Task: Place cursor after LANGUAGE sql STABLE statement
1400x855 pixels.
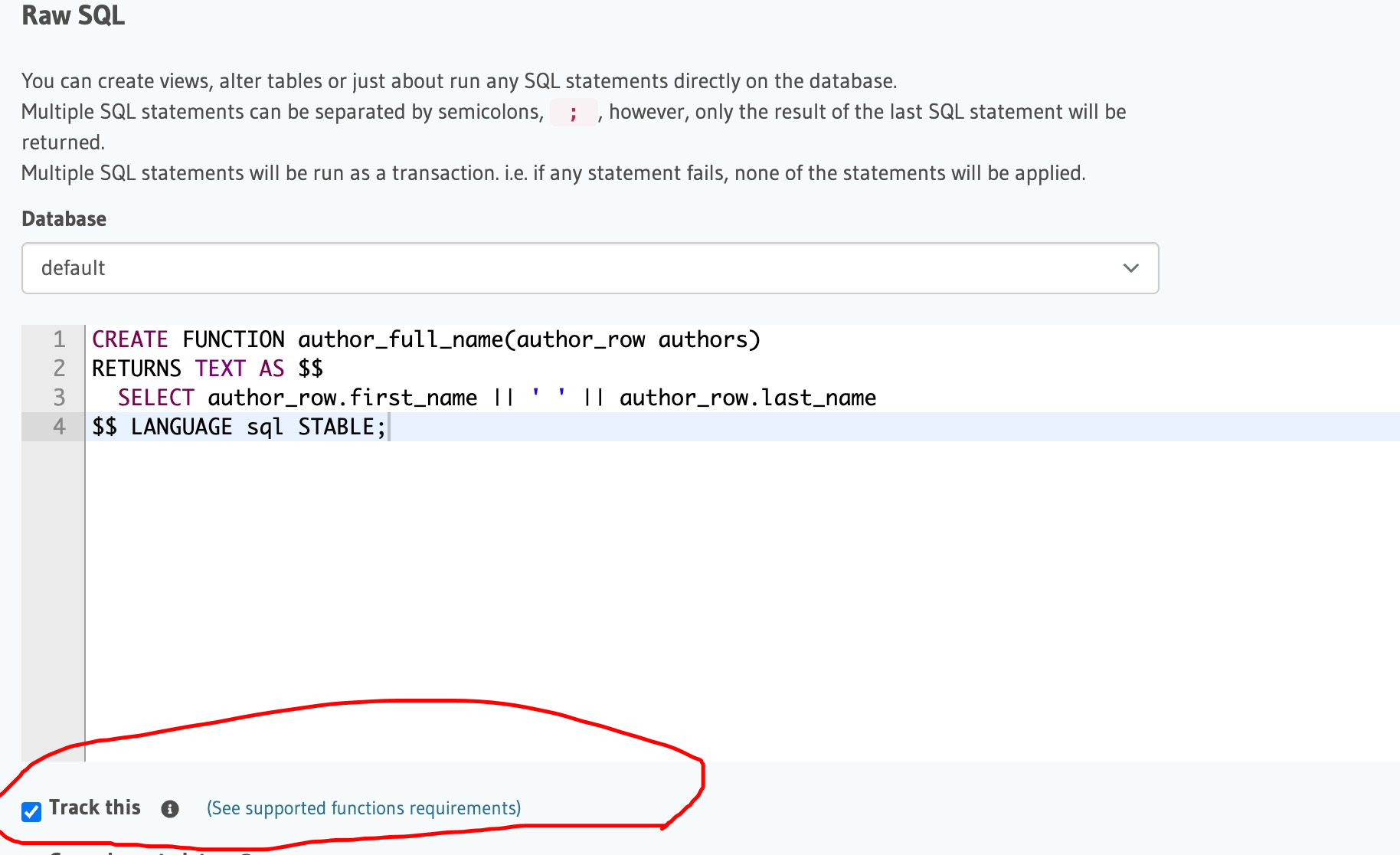Action: click(388, 427)
